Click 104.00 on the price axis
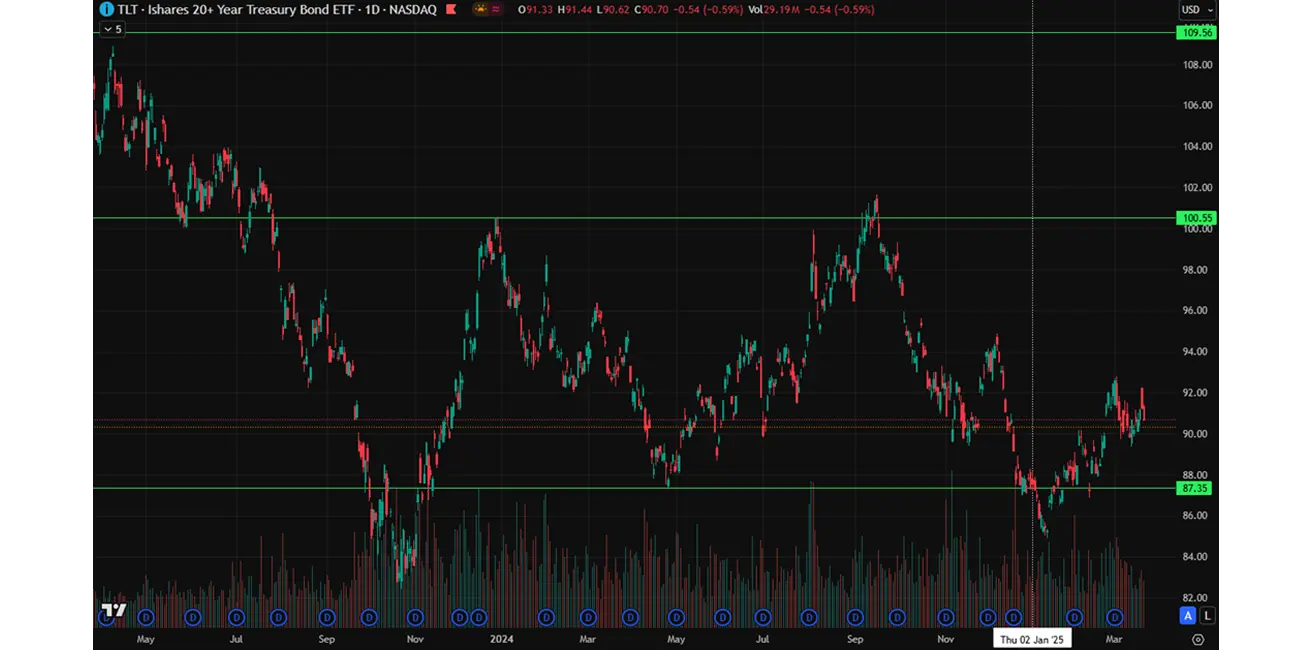This screenshot has height=650, width=1312. click(x=1198, y=146)
